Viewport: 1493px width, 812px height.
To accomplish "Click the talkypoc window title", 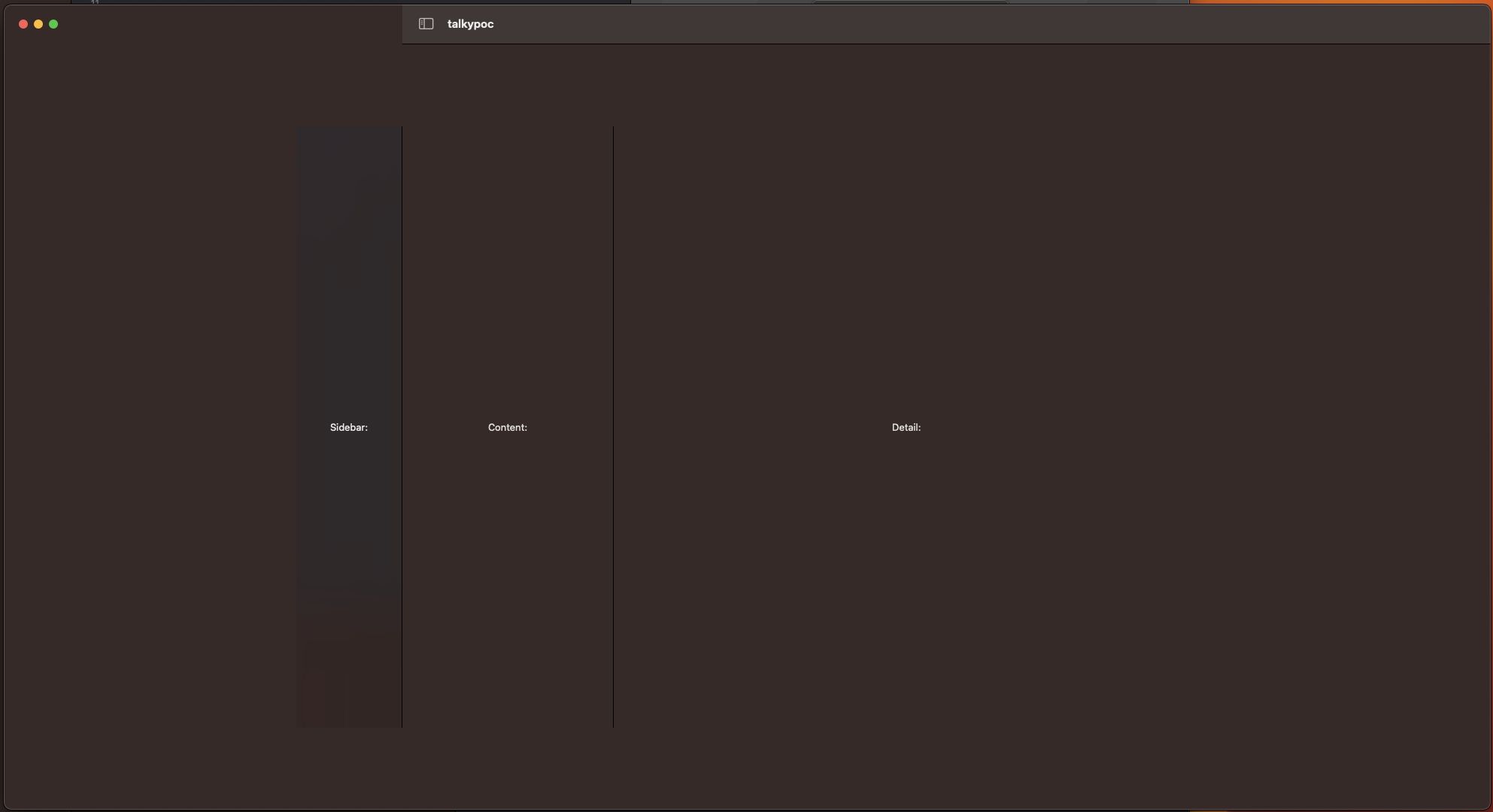I will (470, 24).
